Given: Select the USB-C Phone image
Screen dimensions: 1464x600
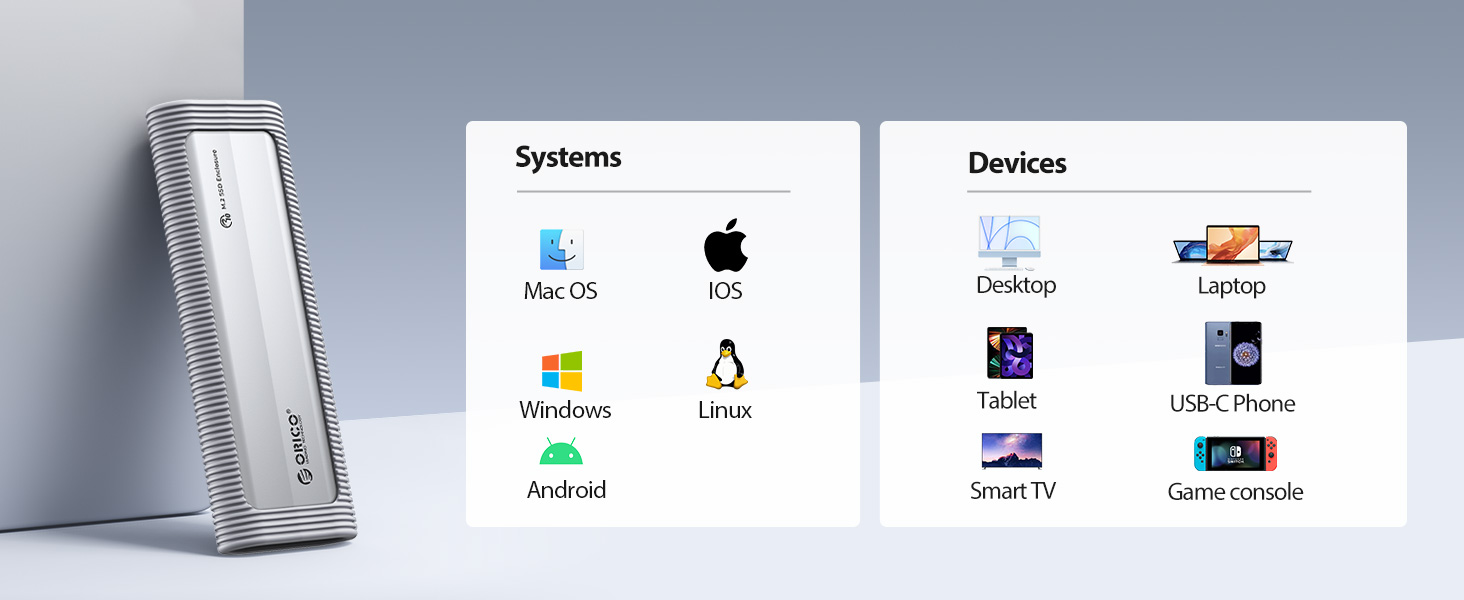Looking at the screenshot, I should pyautogui.click(x=1232, y=353).
